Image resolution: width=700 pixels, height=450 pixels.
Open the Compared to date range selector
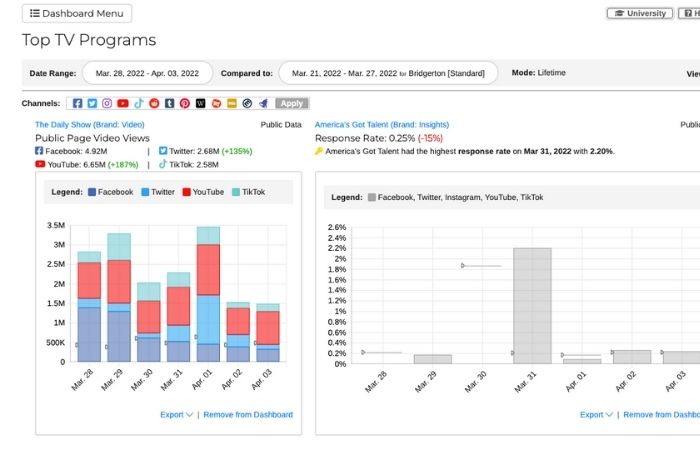pos(388,73)
